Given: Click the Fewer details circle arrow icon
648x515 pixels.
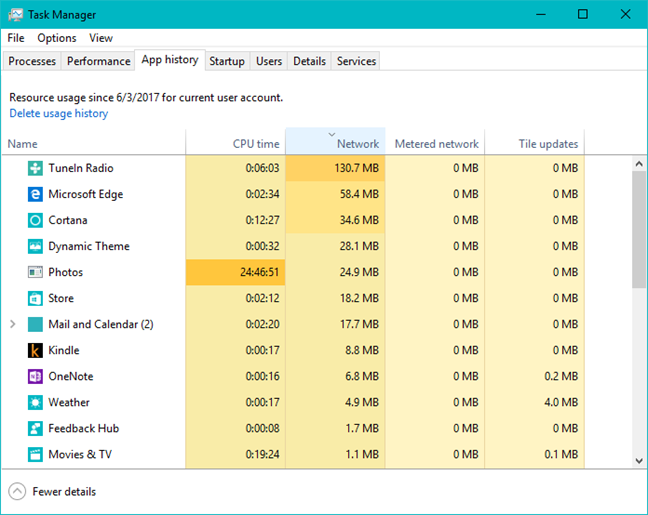Looking at the screenshot, I should 17,491.
